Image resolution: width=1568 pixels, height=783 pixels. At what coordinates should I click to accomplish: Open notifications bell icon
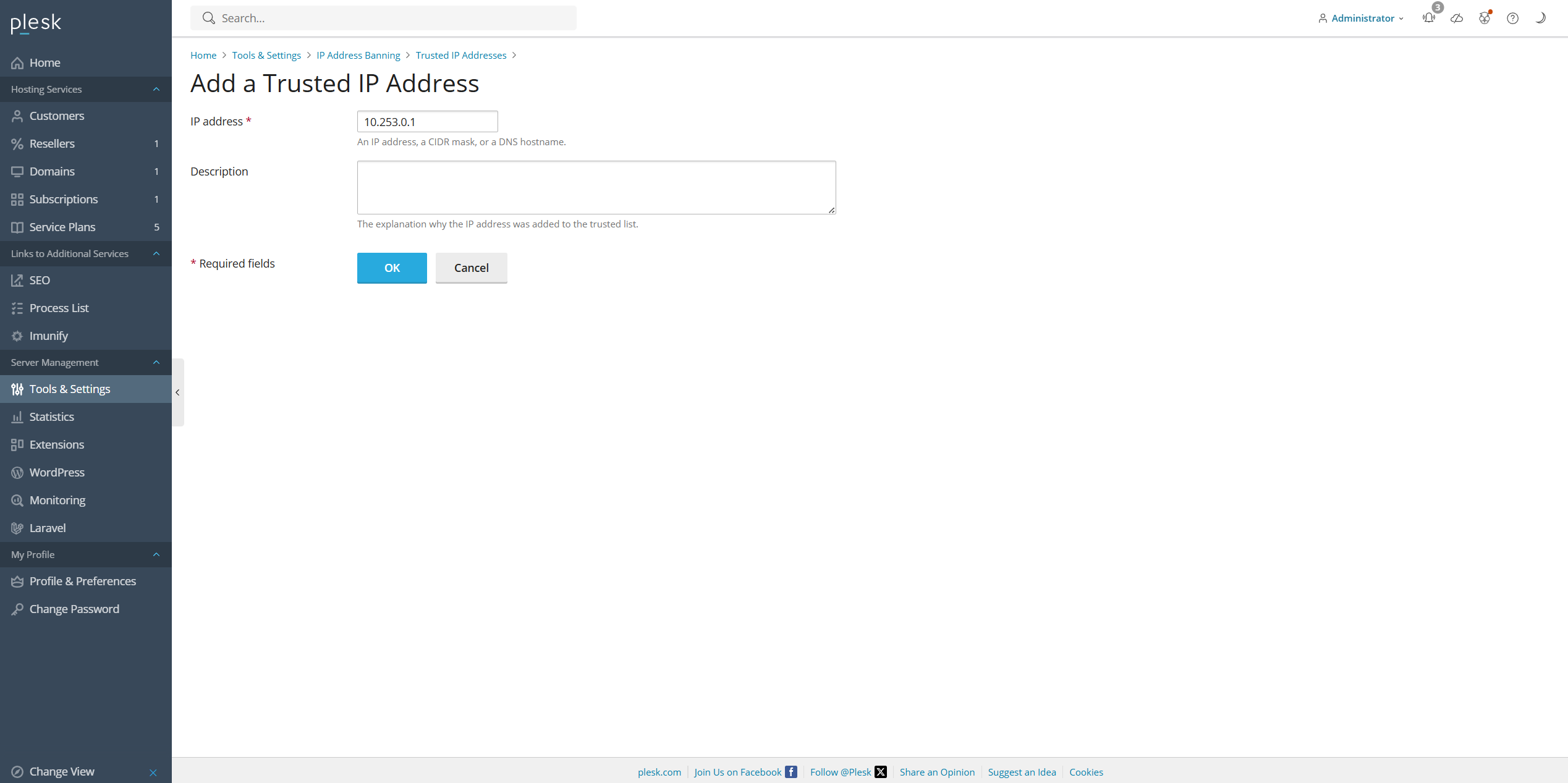(1429, 18)
